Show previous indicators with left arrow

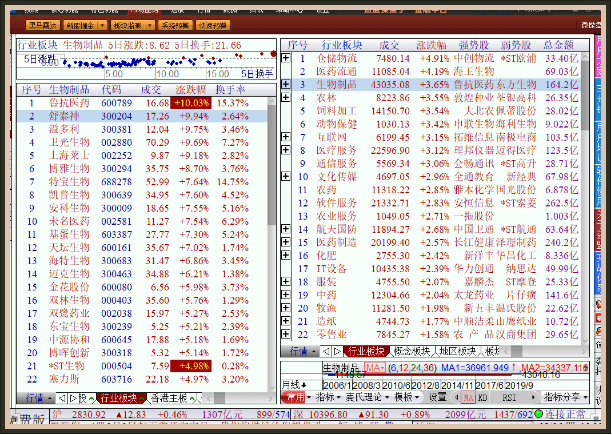coord(456,398)
